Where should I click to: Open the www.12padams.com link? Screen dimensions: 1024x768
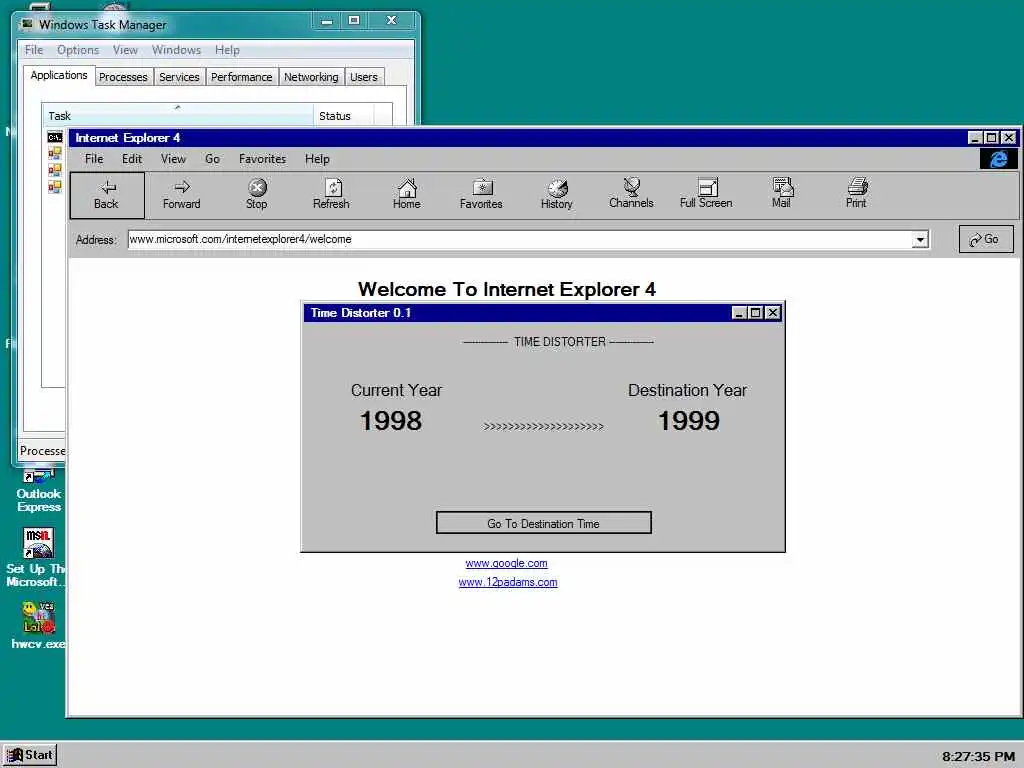pos(508,582)
